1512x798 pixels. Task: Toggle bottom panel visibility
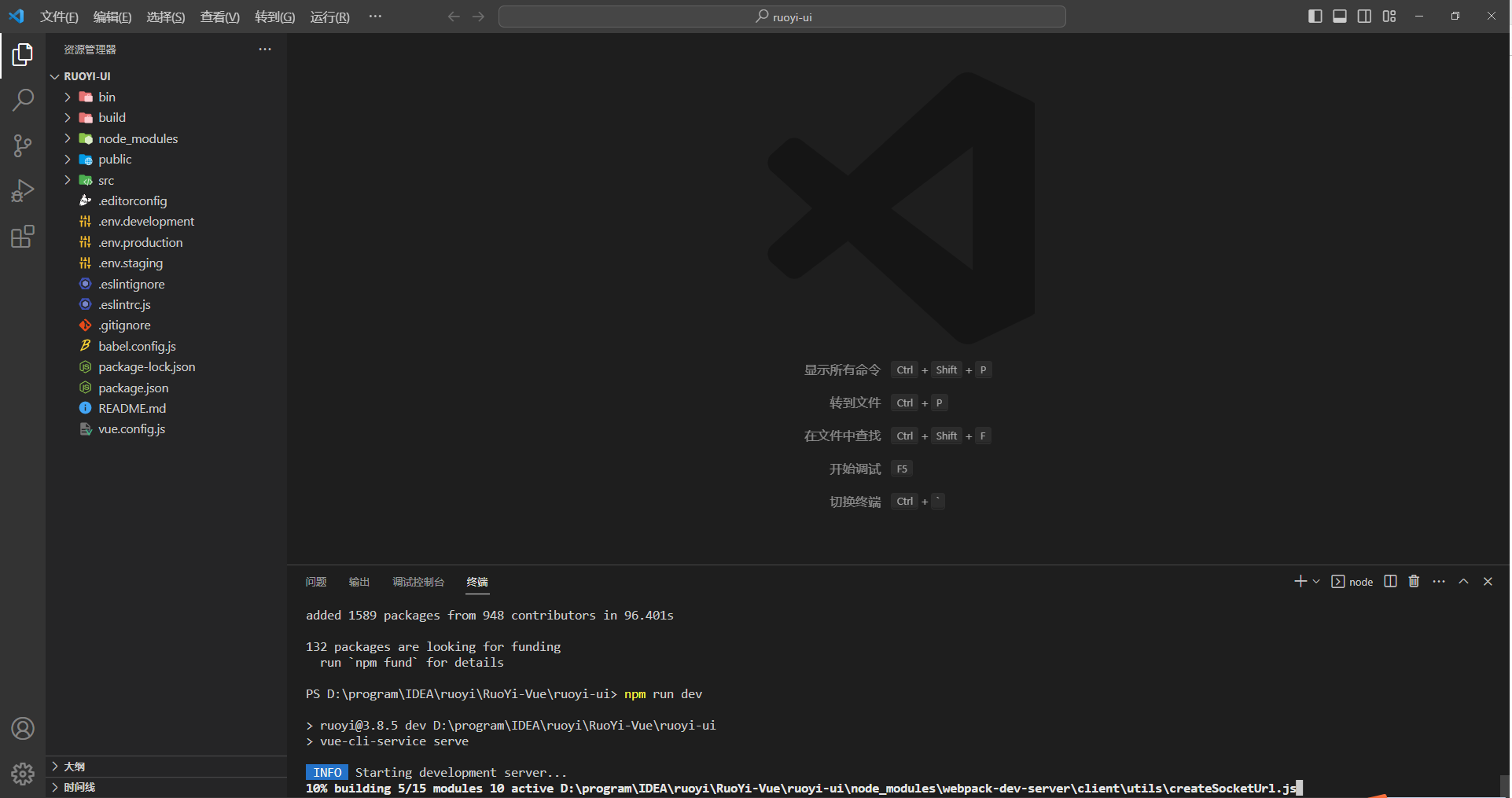coord(1340,17)
